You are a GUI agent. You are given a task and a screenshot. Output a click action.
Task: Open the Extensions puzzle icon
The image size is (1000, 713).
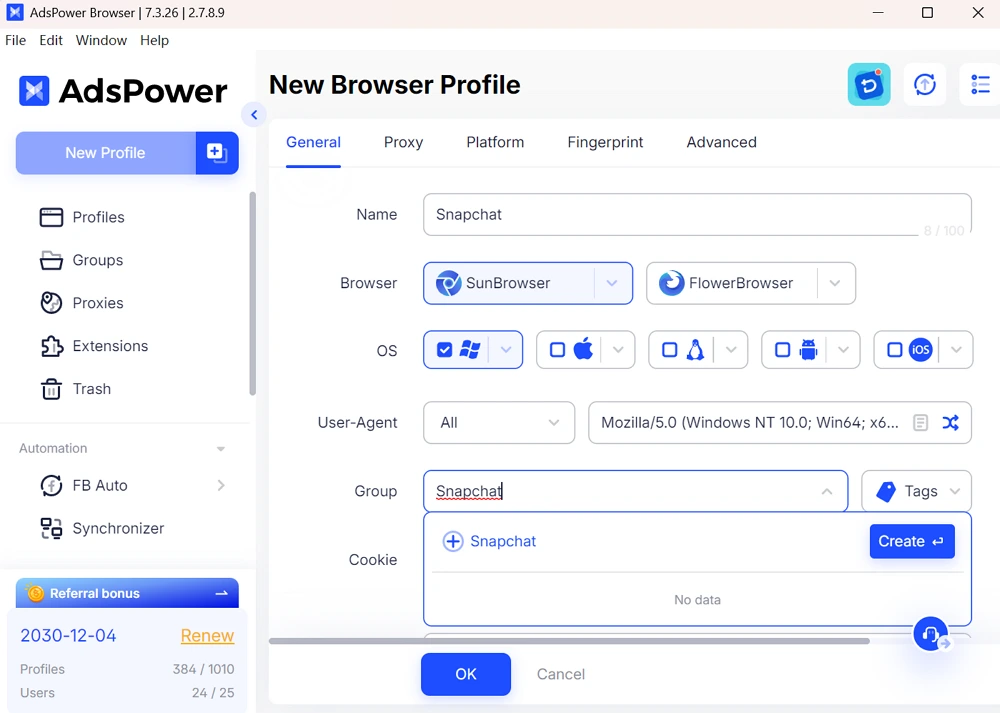(51, 346)
